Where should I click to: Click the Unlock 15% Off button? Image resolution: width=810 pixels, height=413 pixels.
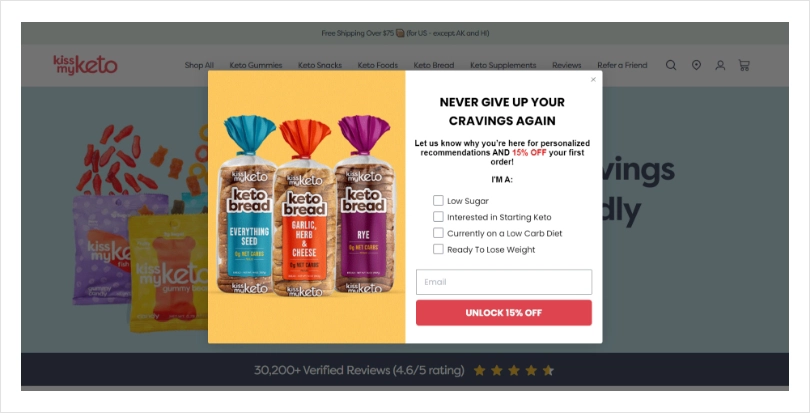pos(504,313)
